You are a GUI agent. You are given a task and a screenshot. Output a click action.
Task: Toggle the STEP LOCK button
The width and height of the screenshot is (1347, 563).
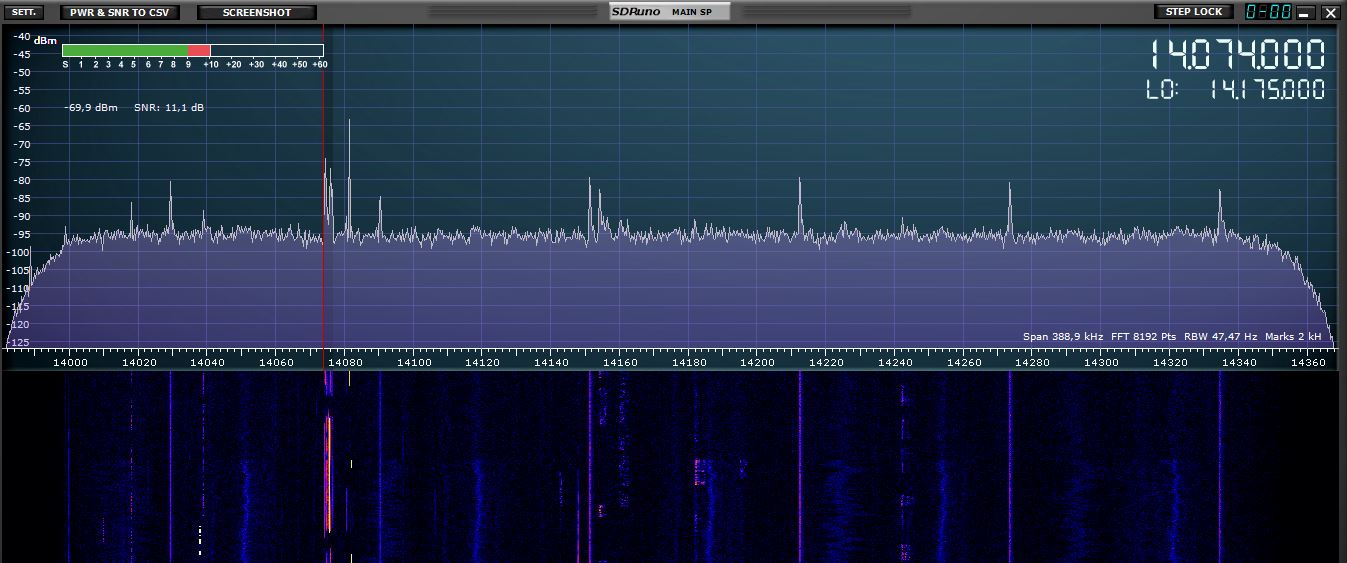coord(1194,12)
